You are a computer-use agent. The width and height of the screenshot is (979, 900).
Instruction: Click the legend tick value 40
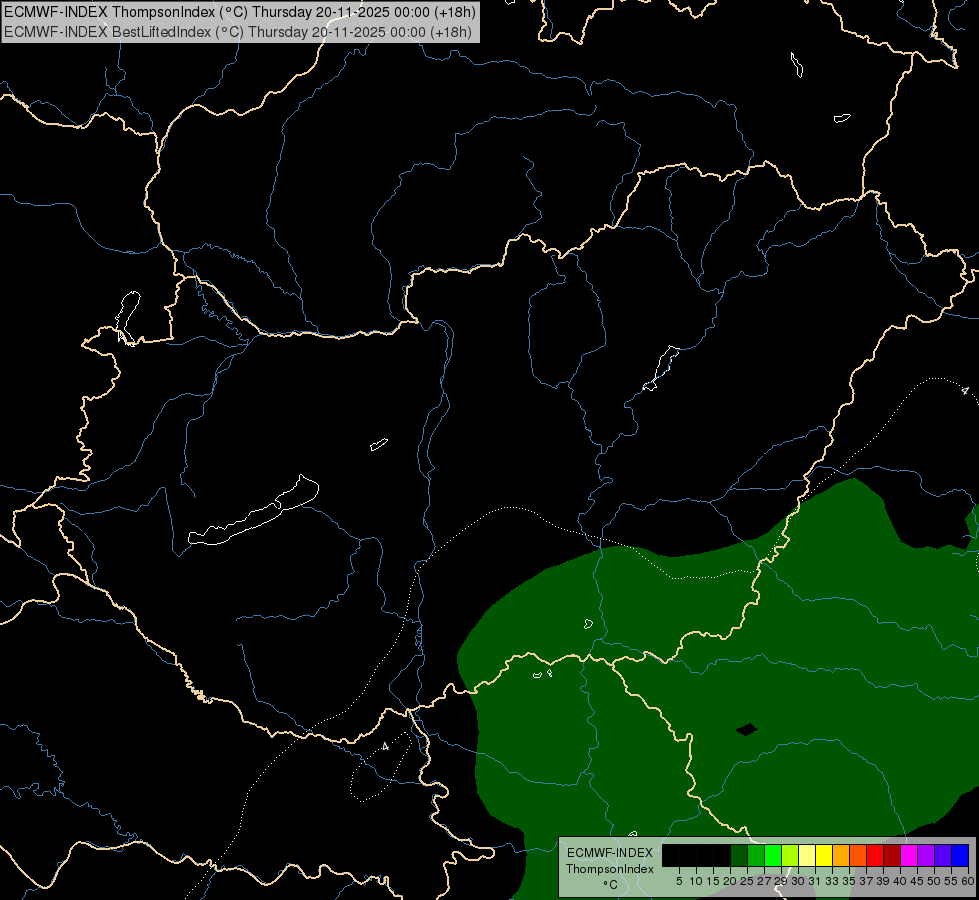click(900, 881)
